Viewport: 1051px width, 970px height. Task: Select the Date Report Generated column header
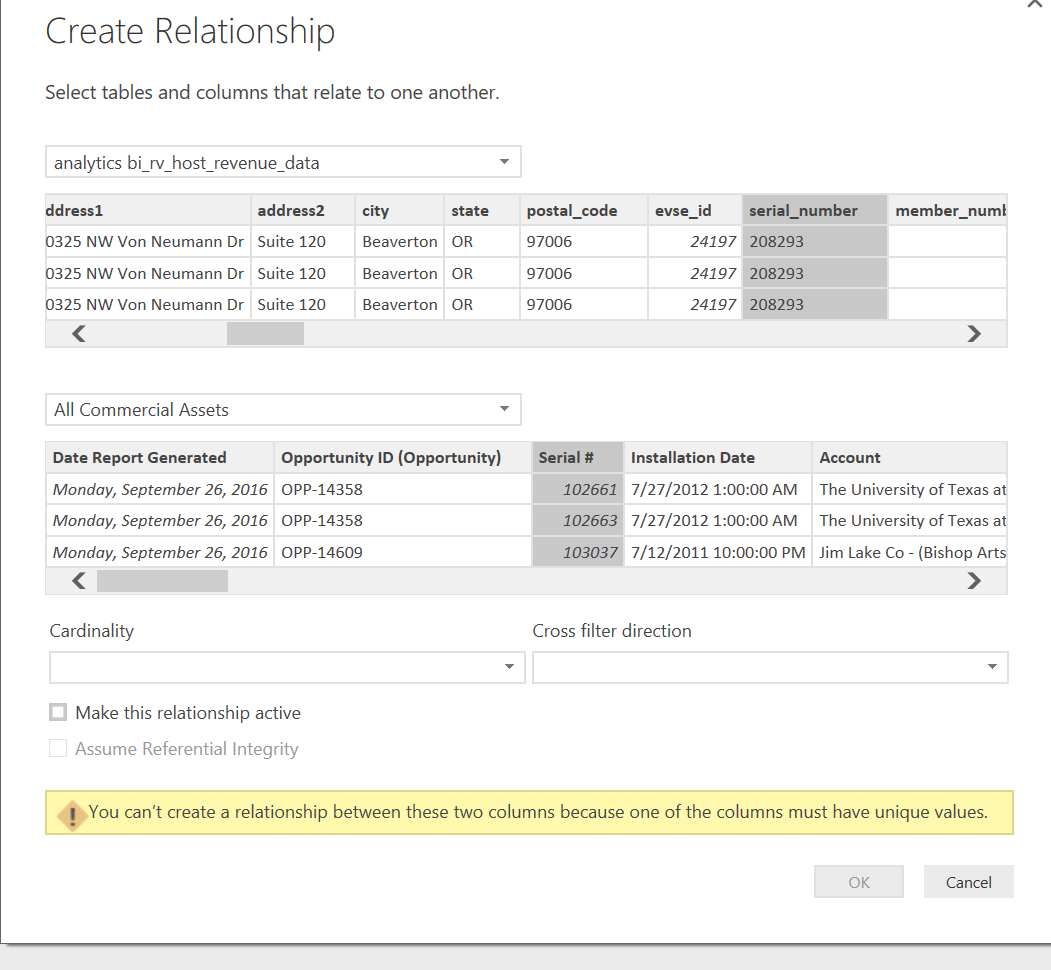coord(160,458)
